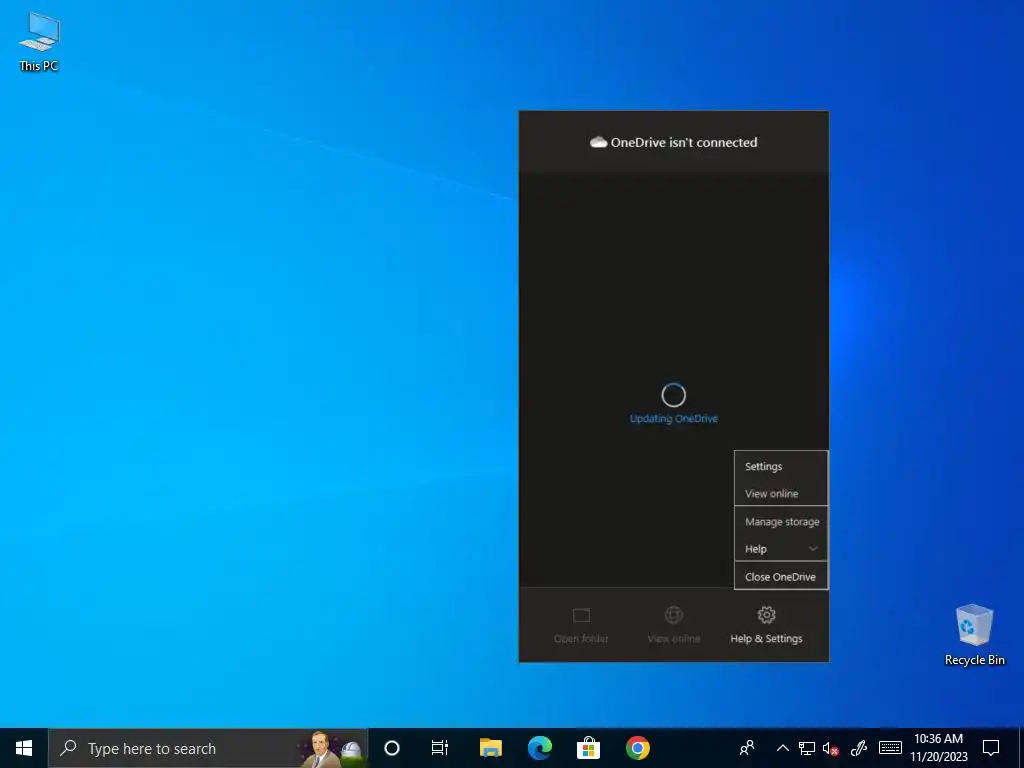
Task: Open Cortana circle icon on taskbar
Action: point(392,748)
